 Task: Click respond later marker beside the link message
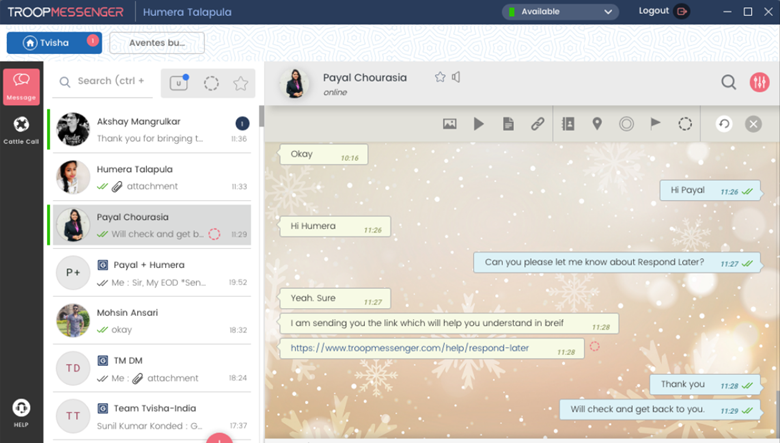click(594, 346)
